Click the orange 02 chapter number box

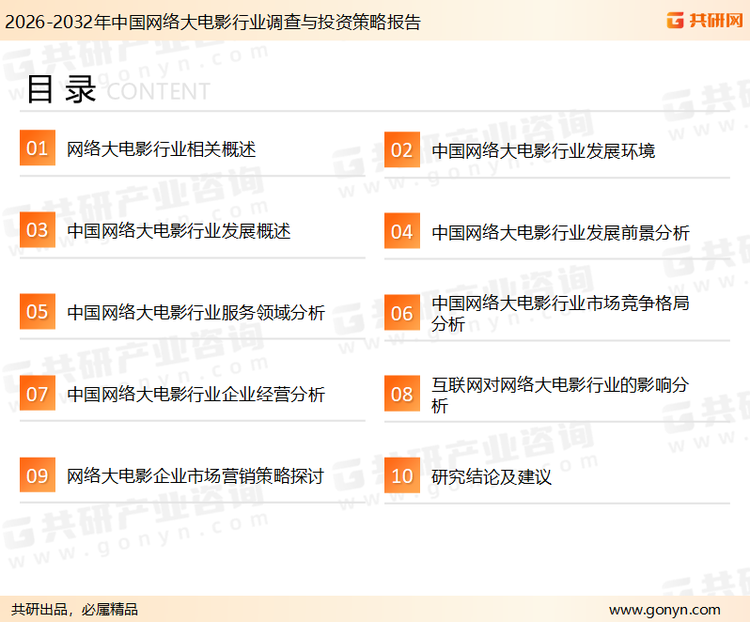tap(402, 150)
